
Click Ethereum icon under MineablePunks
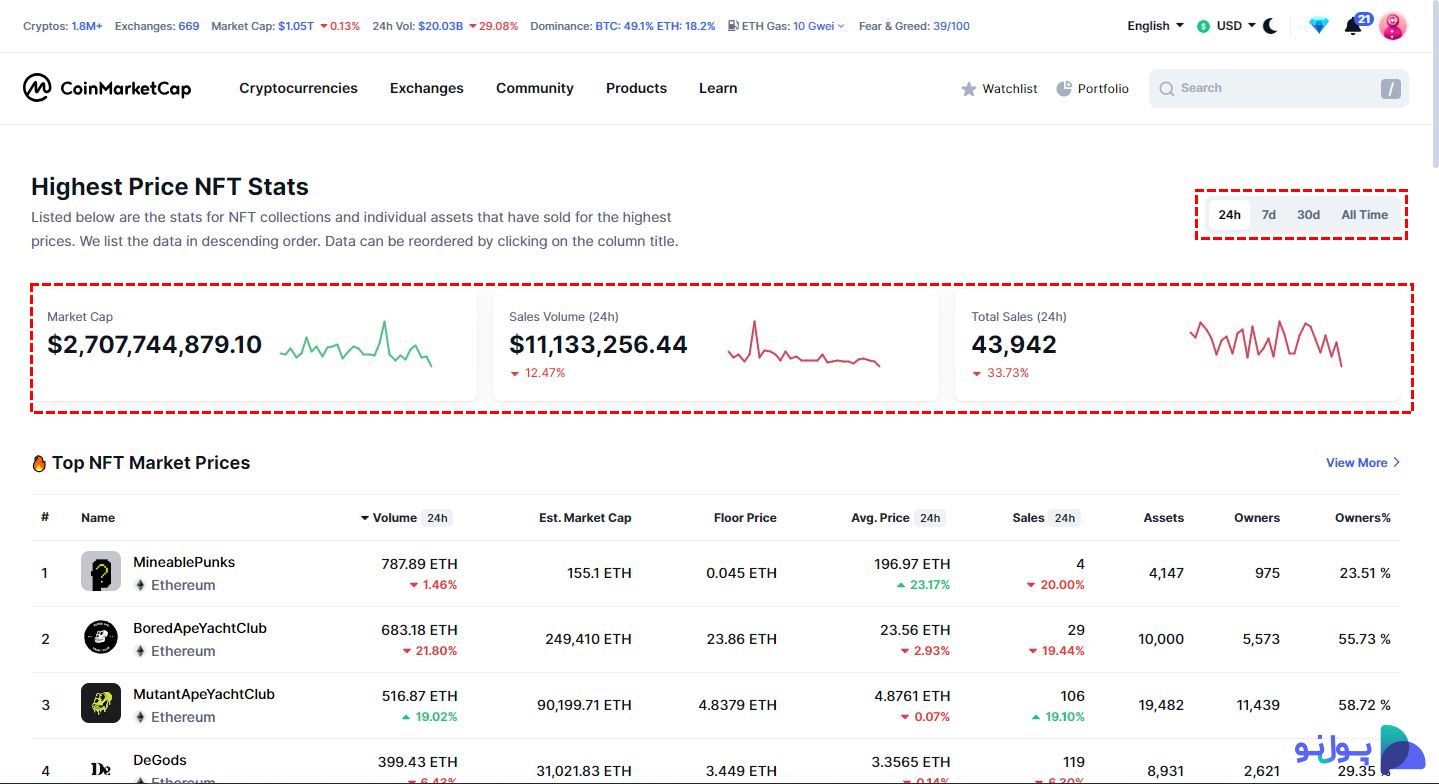point(140,585)
